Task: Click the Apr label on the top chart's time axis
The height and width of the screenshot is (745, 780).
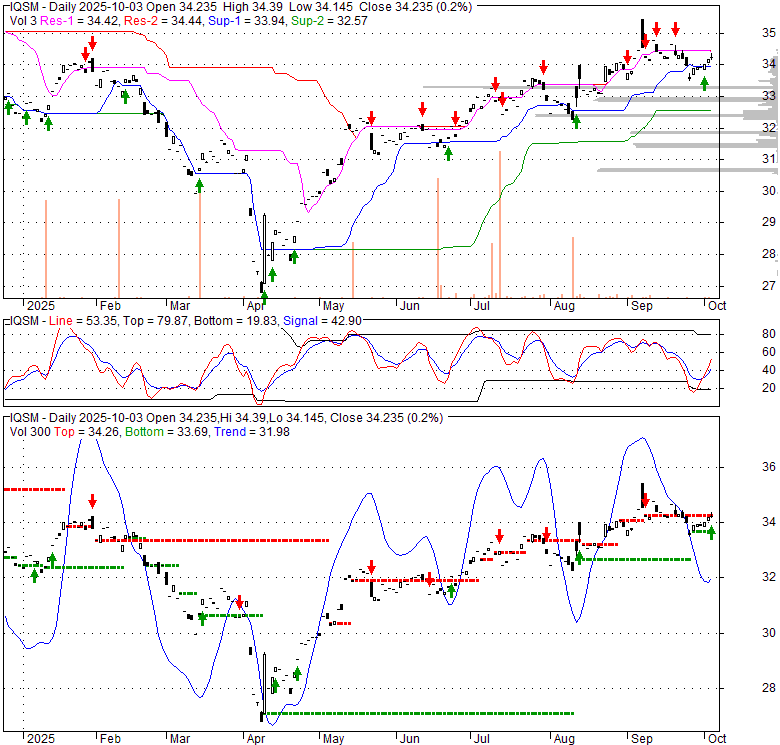Action: (255, 306)
